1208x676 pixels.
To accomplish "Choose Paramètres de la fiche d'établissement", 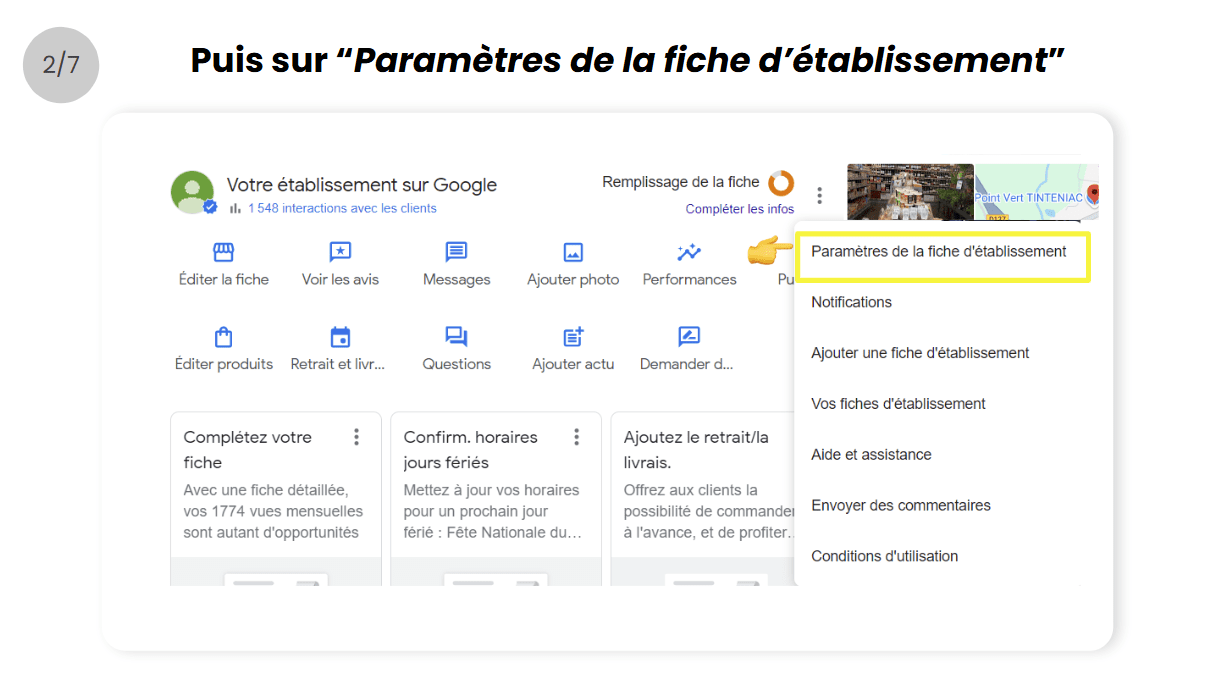I will click(939, 252).
